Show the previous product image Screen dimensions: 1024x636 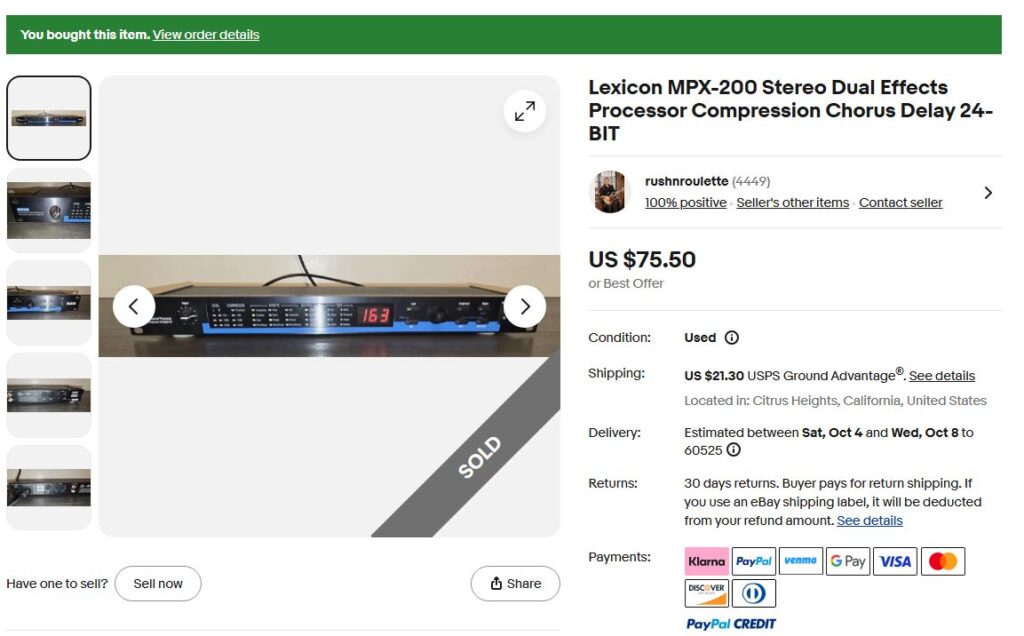133,306
